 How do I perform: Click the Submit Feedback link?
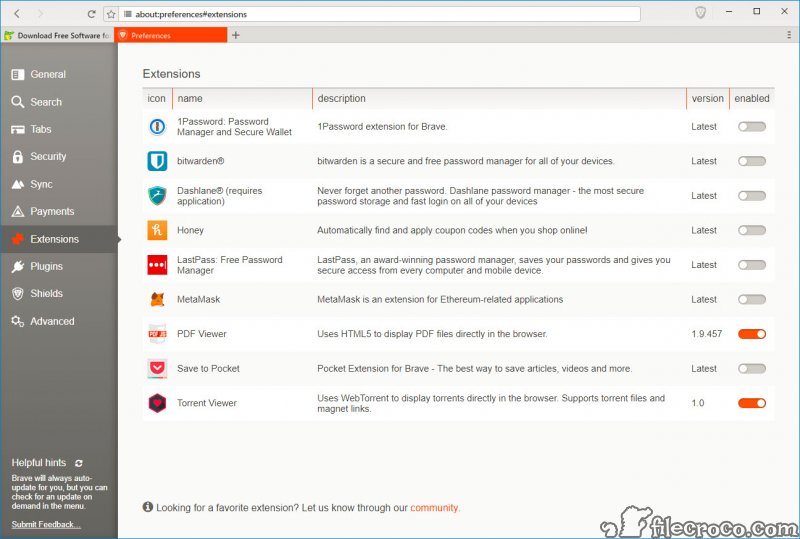46,524
